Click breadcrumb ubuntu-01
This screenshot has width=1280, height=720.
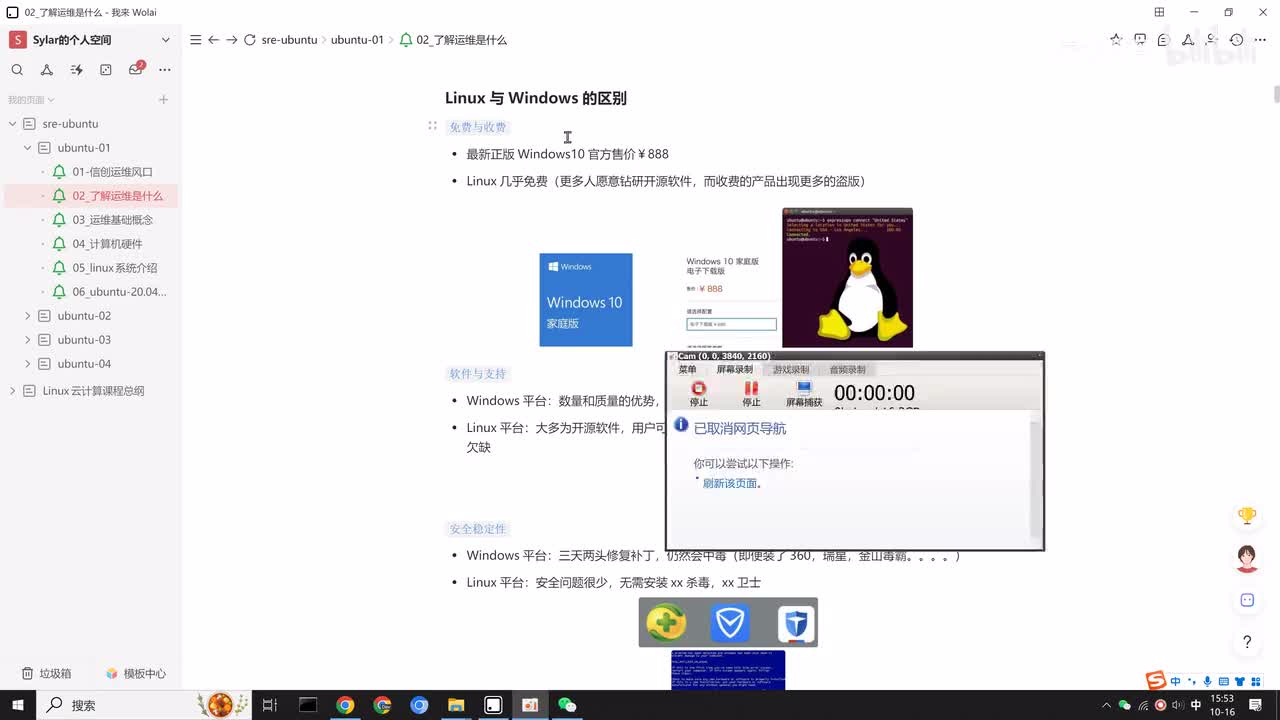(x=357, y=40)
